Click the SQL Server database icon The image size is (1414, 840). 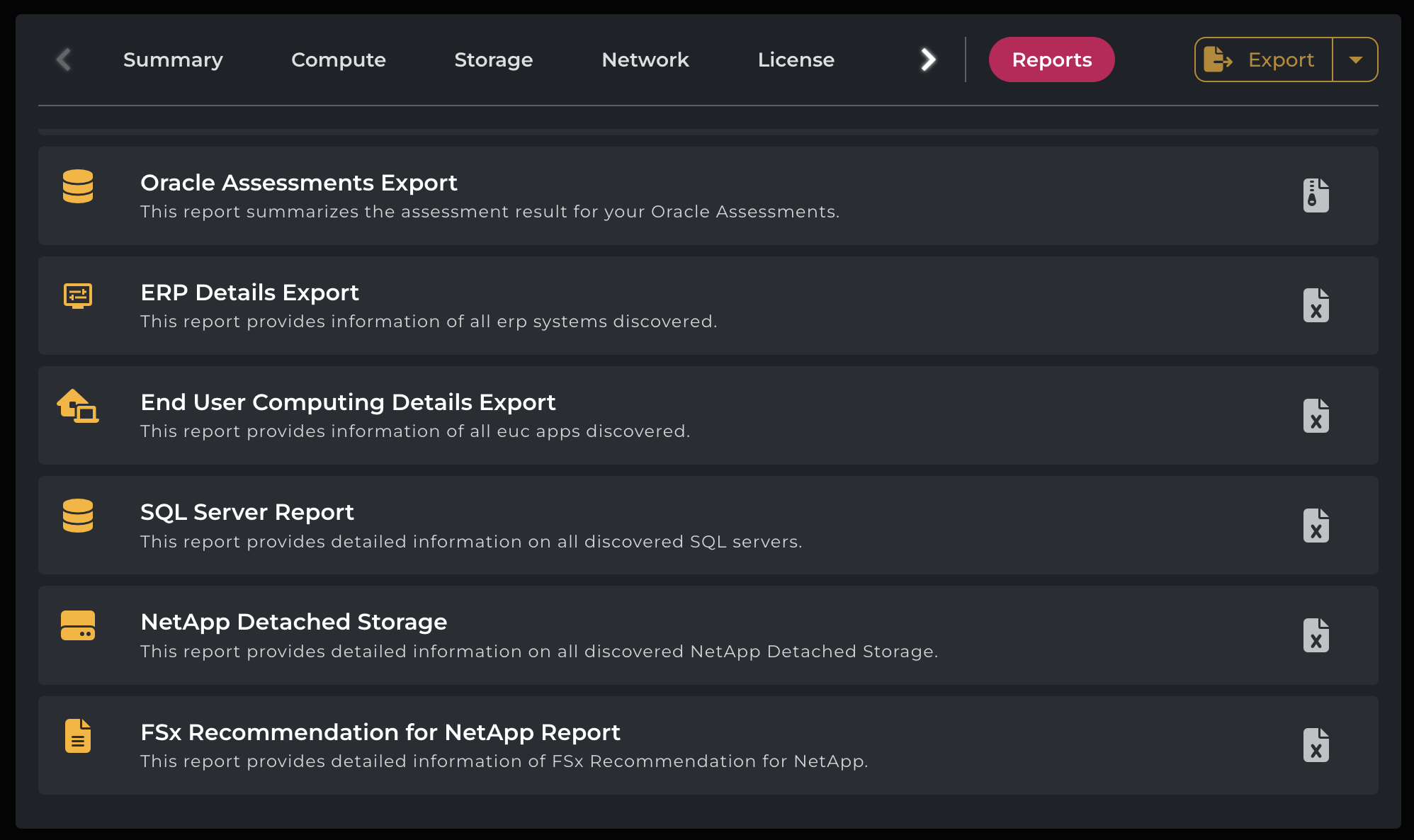(x=78, y=516)
